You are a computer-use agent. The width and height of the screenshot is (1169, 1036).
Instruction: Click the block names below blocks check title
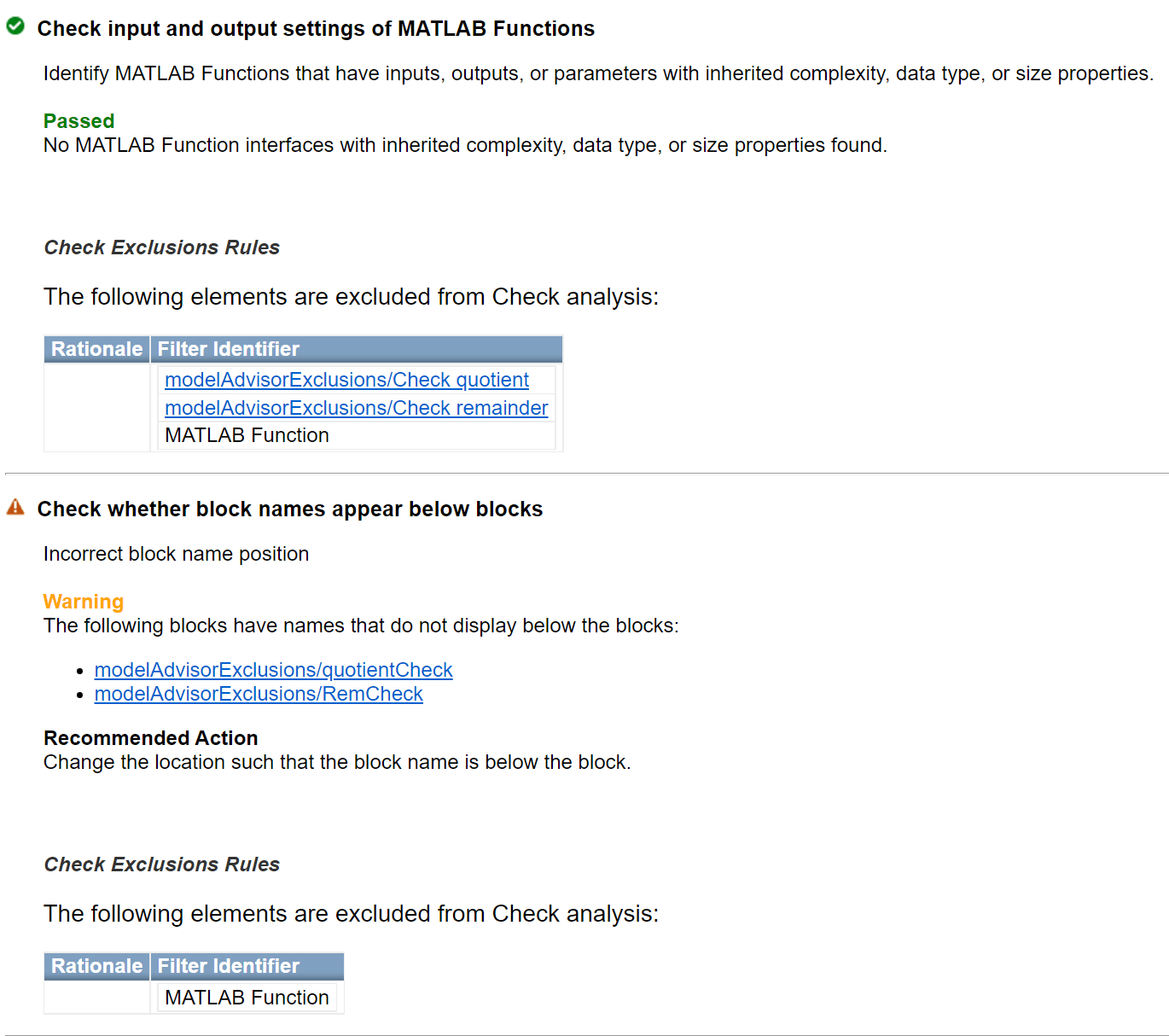pos(290,509)
